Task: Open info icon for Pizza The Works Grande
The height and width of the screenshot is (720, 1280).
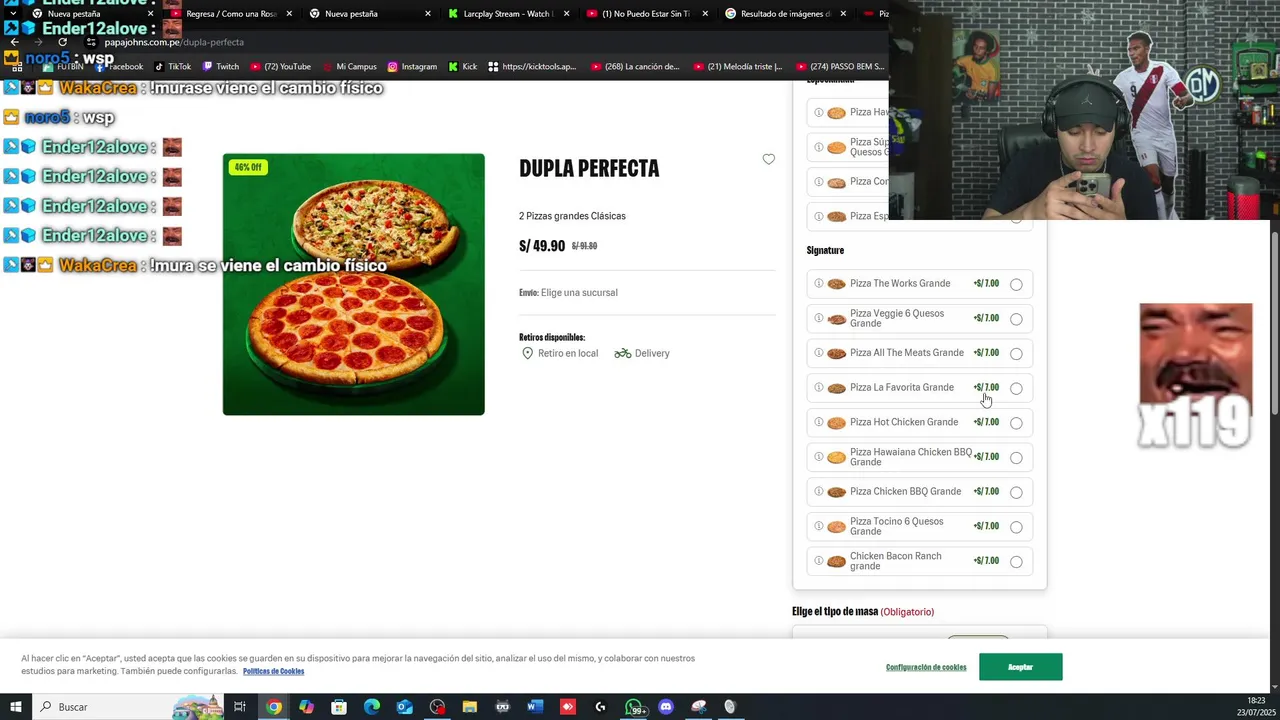Action: (x=818, y=283)
